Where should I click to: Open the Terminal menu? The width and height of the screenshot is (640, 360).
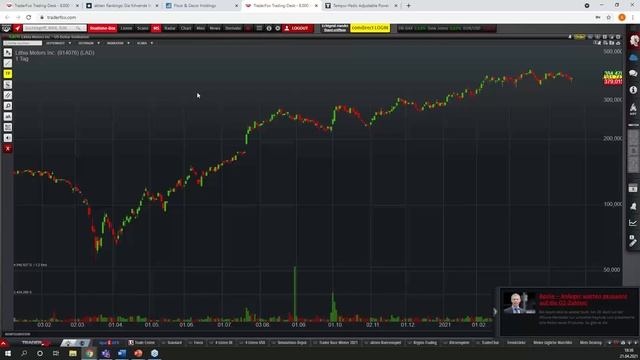click(x=233, y=28)
